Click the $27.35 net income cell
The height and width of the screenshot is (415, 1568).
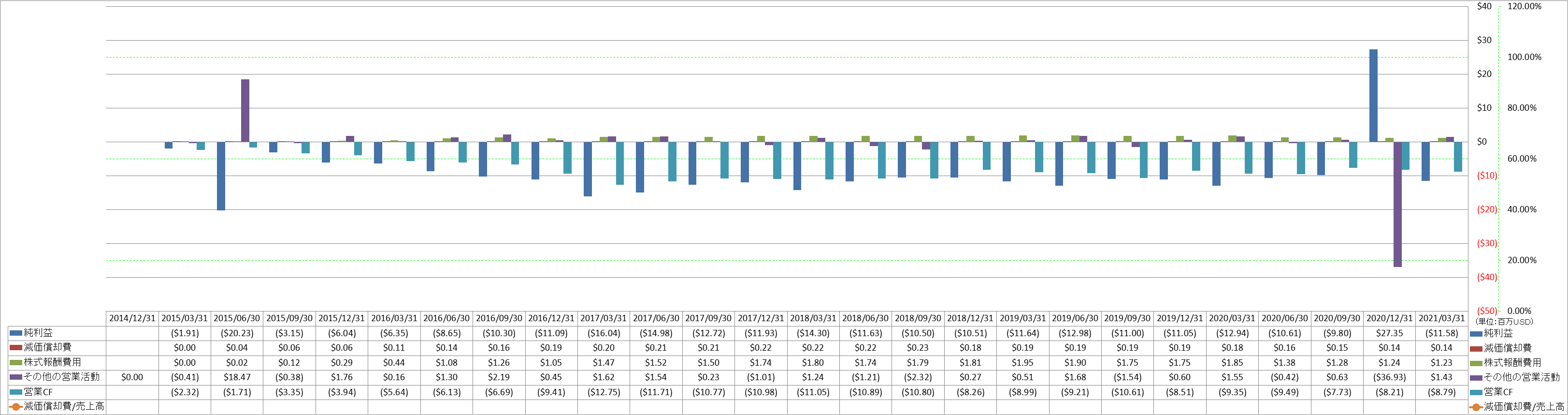pyautogui.click(x=1389, y=333)
